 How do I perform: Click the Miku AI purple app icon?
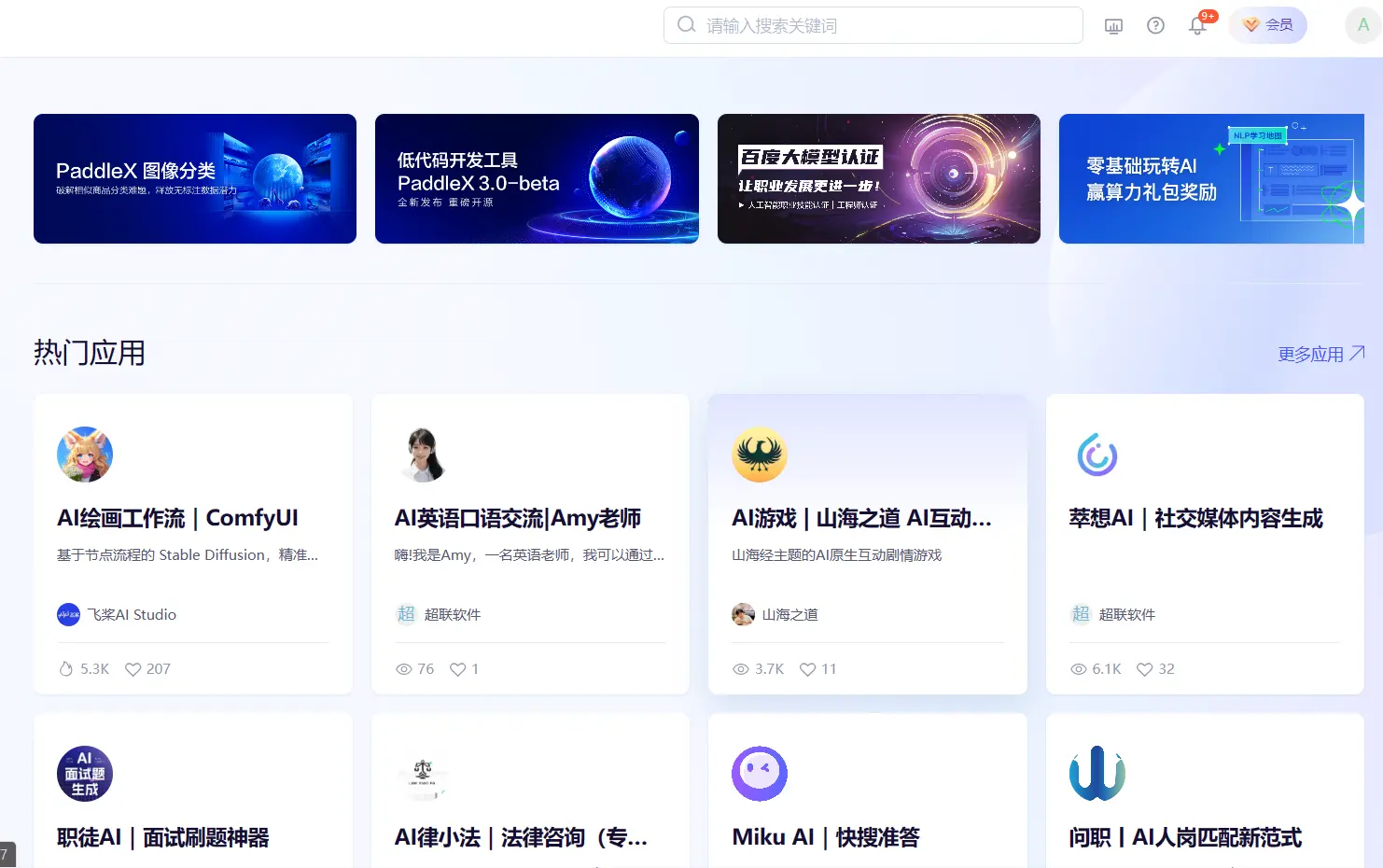pyautogui.click(x=760, y=773)
